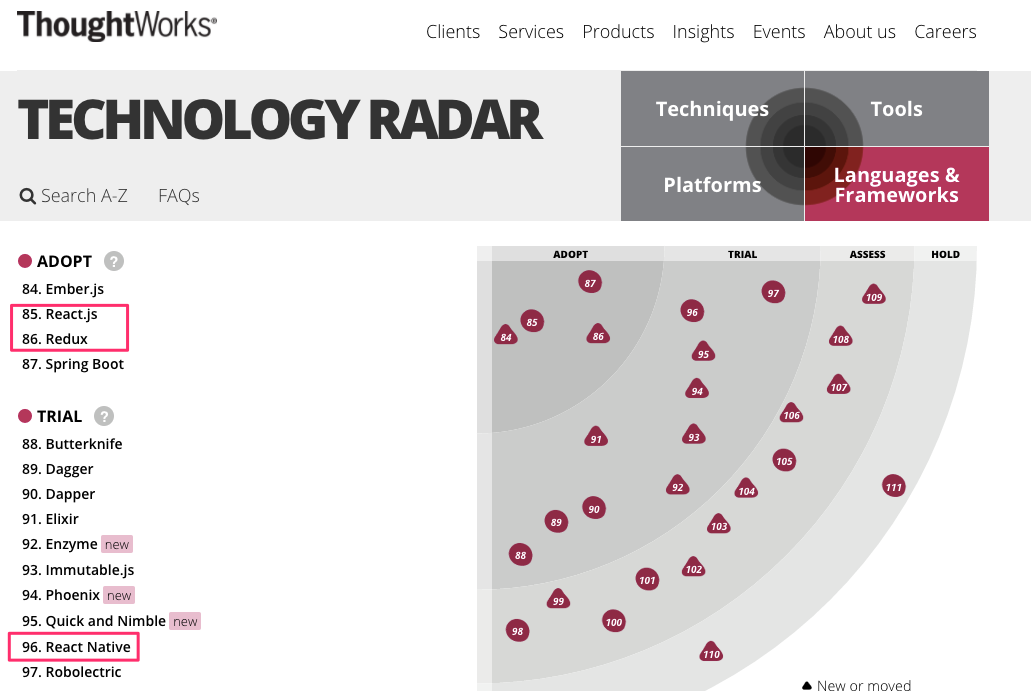Click radar blip 96

tap(692, 312)
